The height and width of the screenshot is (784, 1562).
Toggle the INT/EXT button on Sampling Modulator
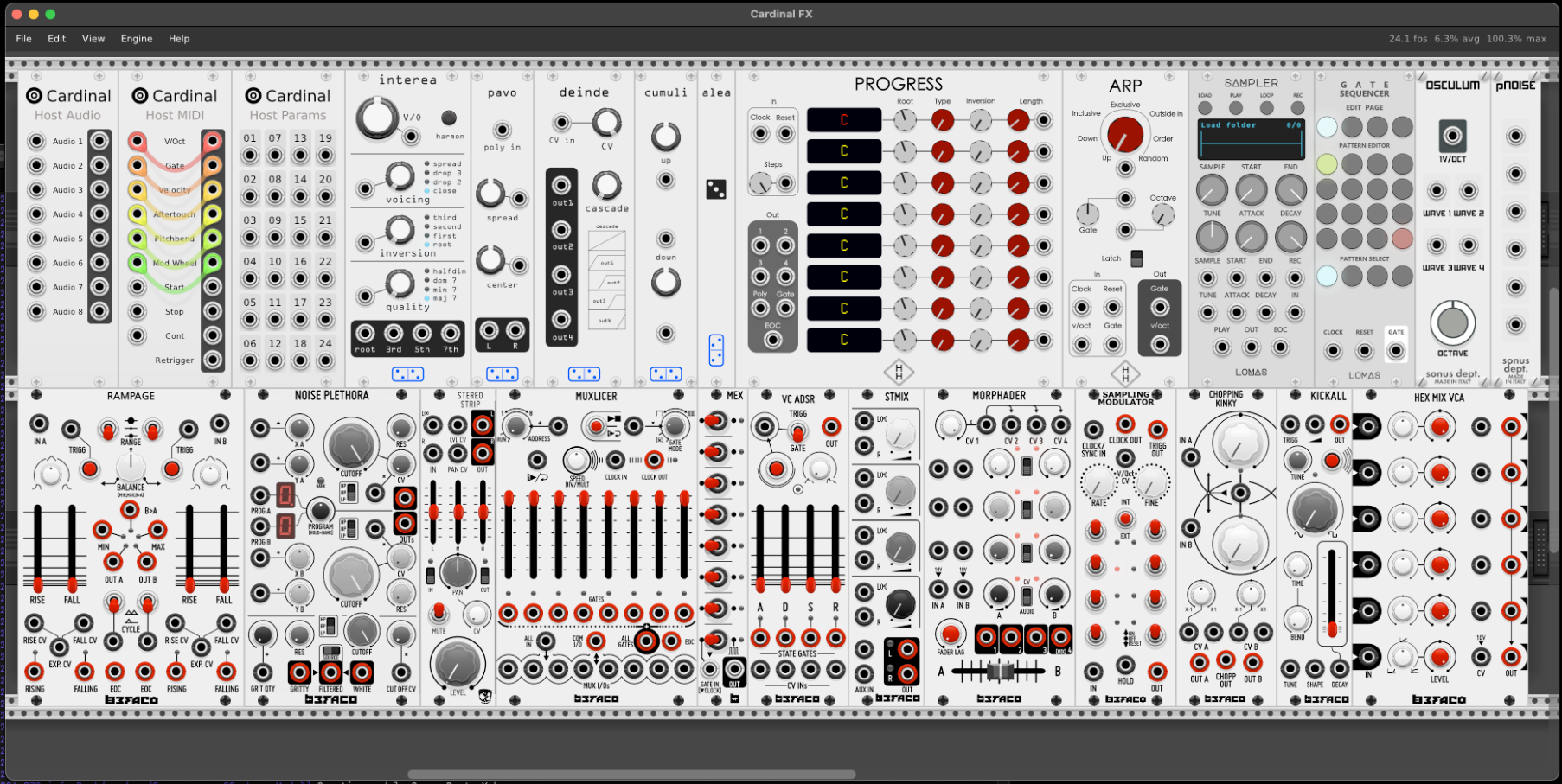point(1125,519)
